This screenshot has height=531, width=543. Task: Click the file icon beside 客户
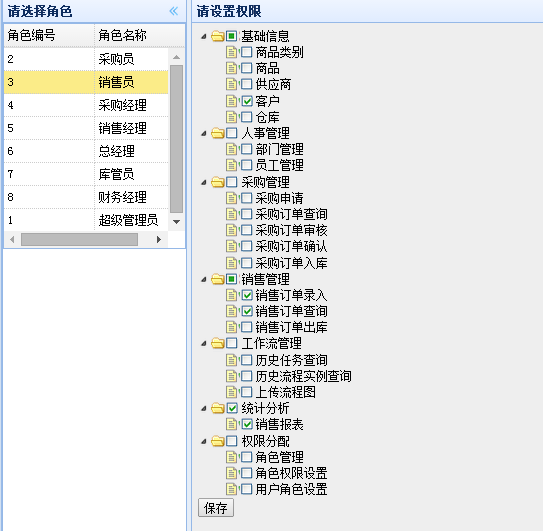point(231,101)
